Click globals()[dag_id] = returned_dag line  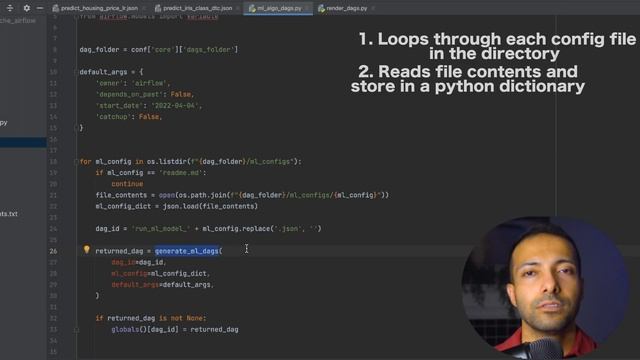175,329
